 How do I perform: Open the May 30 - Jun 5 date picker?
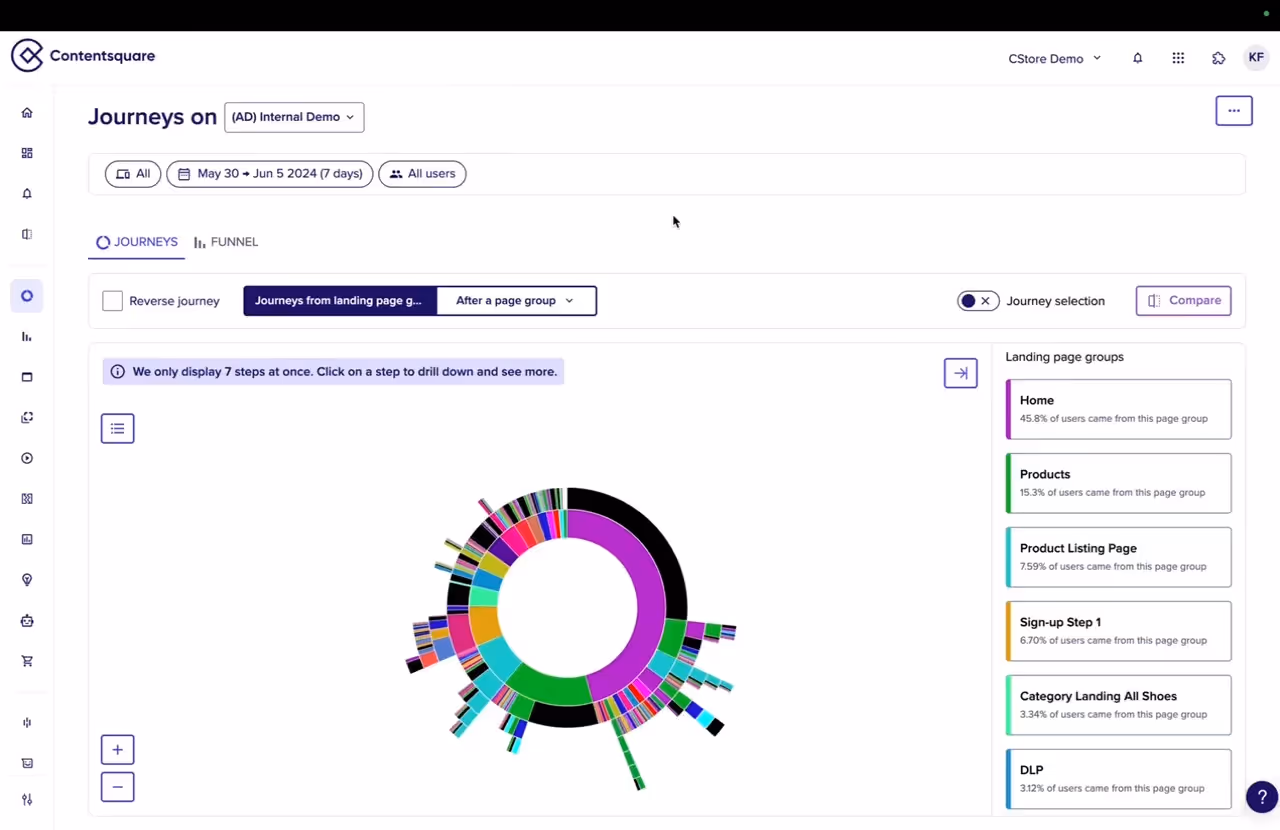pyautogui.click(x=270, y=174)
